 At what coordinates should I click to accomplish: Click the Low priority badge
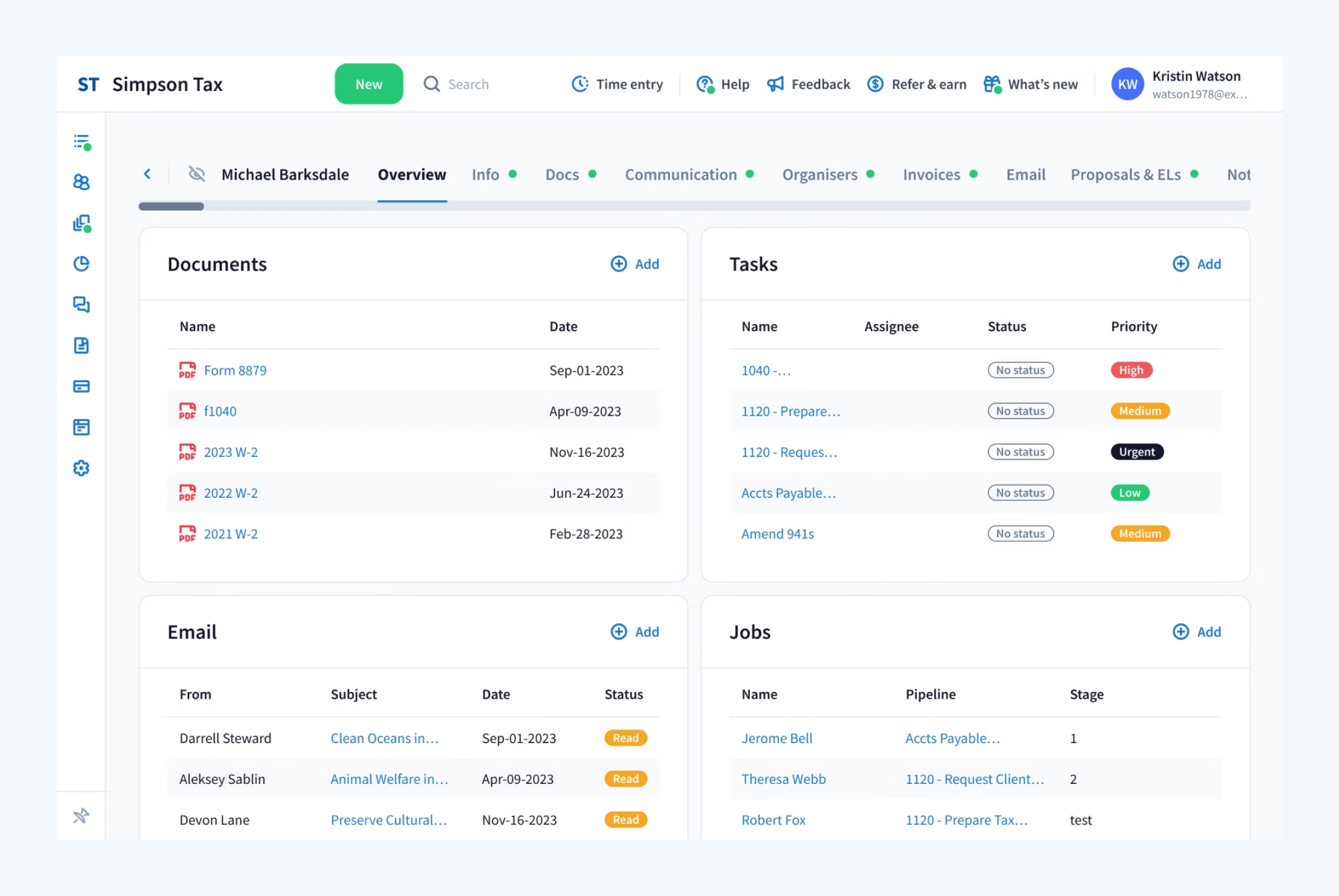[1130, 493]
